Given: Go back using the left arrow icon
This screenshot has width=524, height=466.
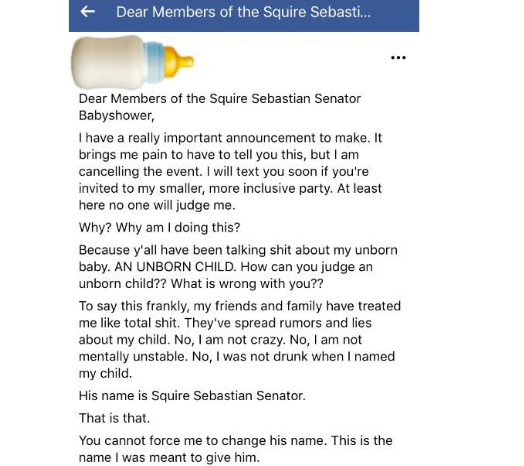Looking at the screenshot, I should point(88,12).
